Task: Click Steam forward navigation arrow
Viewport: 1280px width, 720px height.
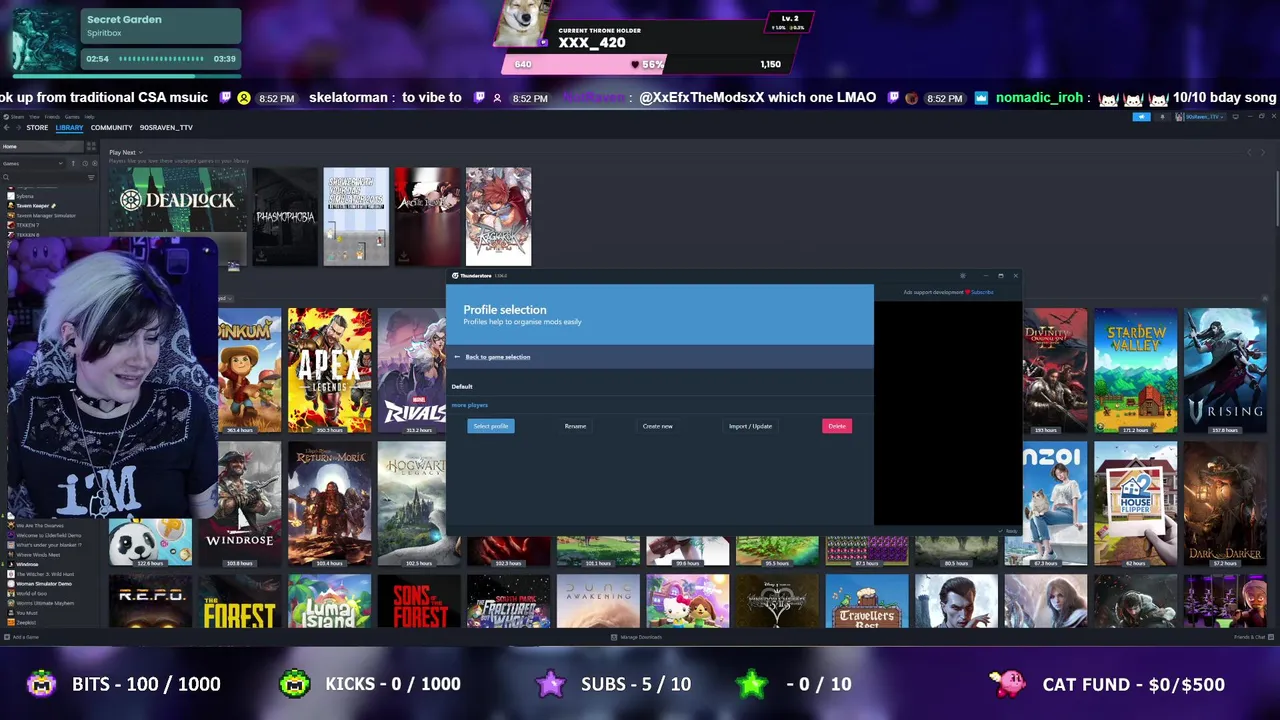Action: pyautogui.click(x=18, y=128)
